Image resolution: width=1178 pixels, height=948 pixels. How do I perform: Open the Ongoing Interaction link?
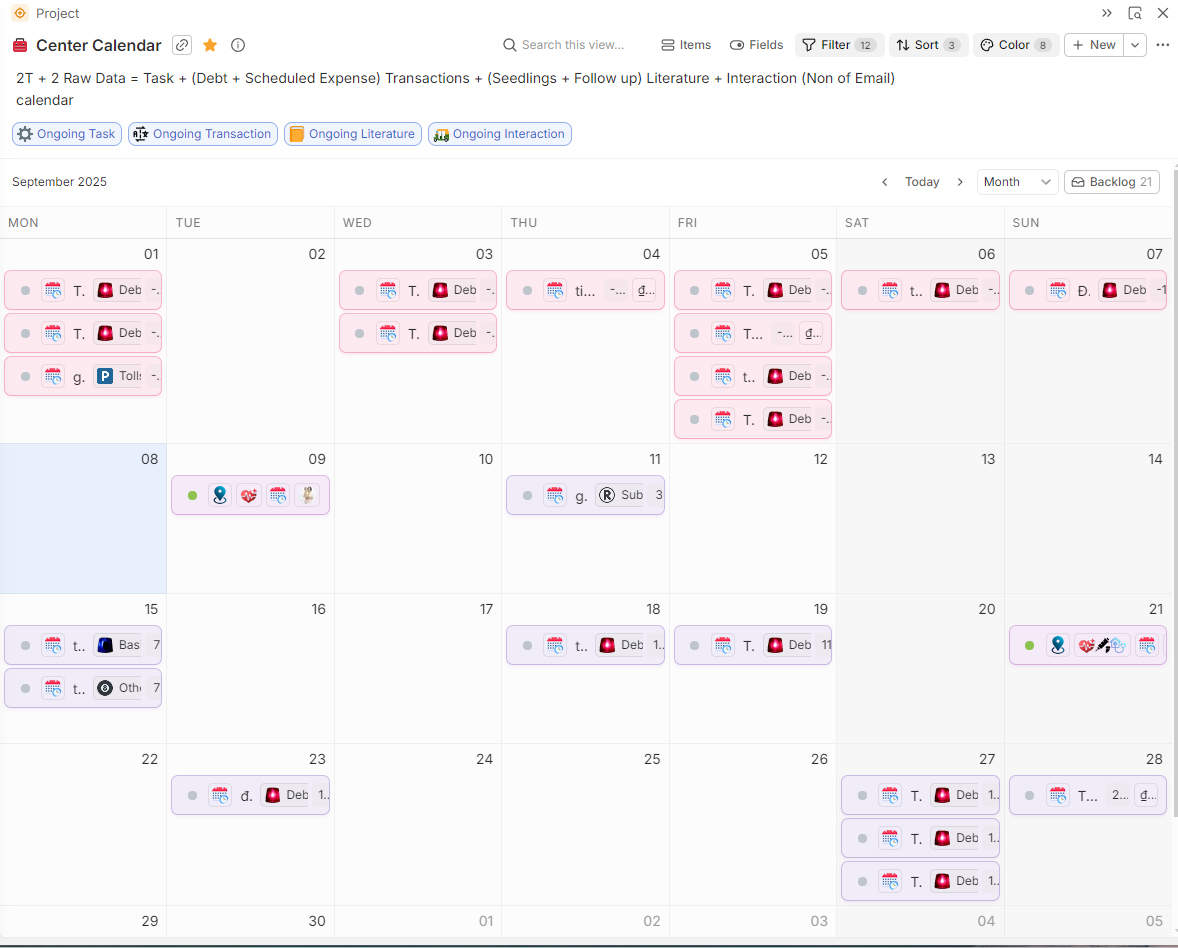coord(500,134)
